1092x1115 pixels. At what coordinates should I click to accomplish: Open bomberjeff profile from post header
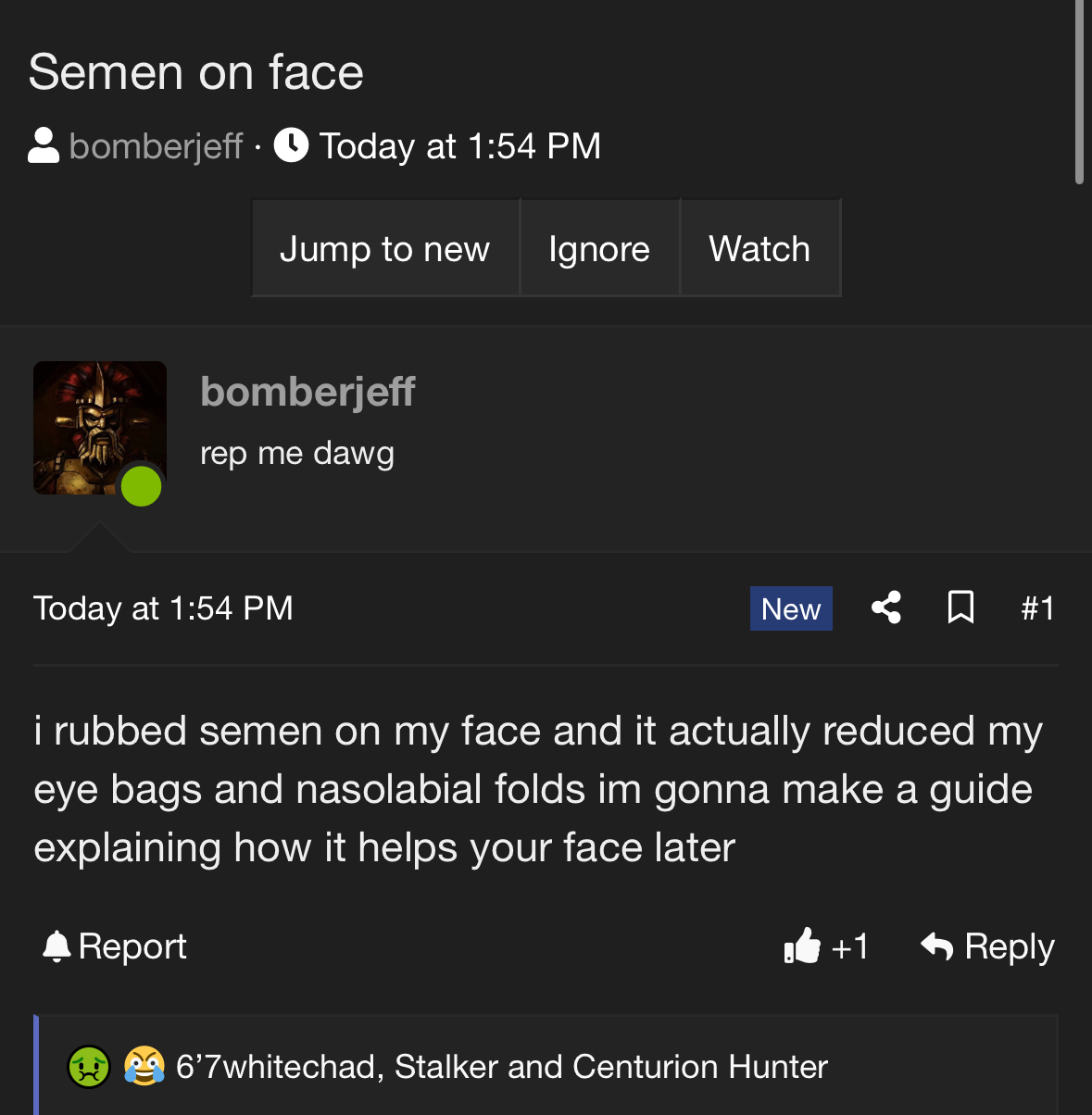click(308, 392)
